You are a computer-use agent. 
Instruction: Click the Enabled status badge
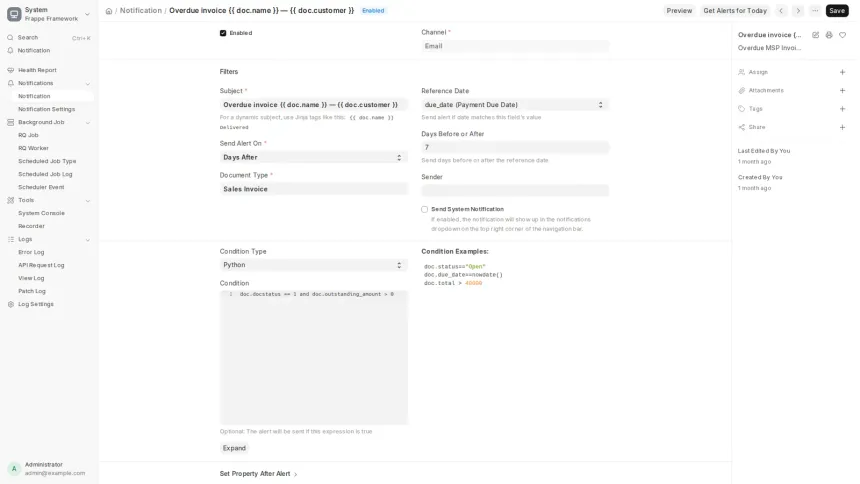pos(373,10)
